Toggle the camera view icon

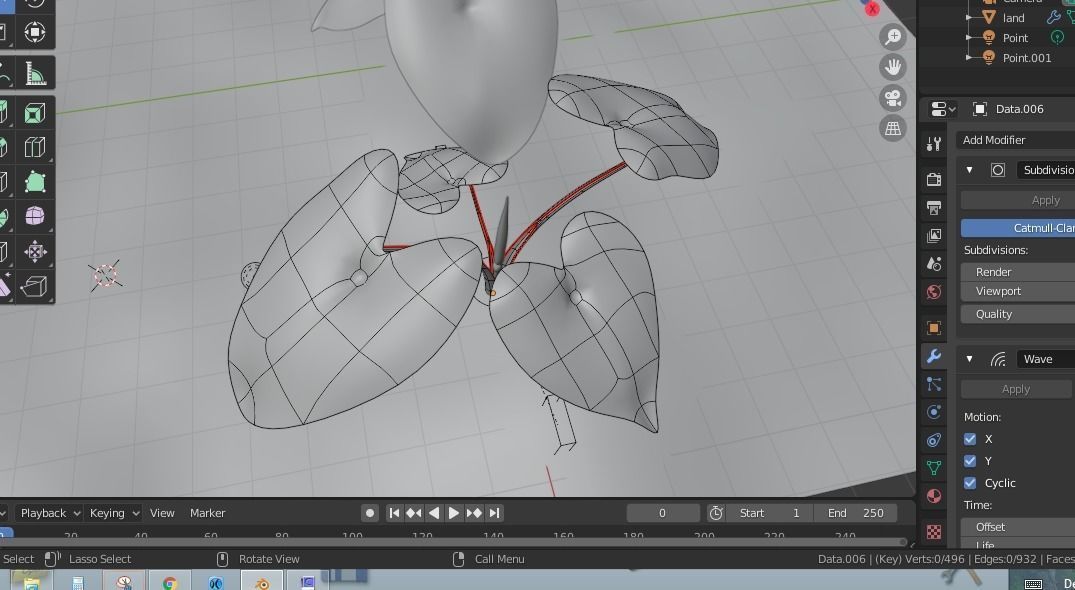point(893,98)
